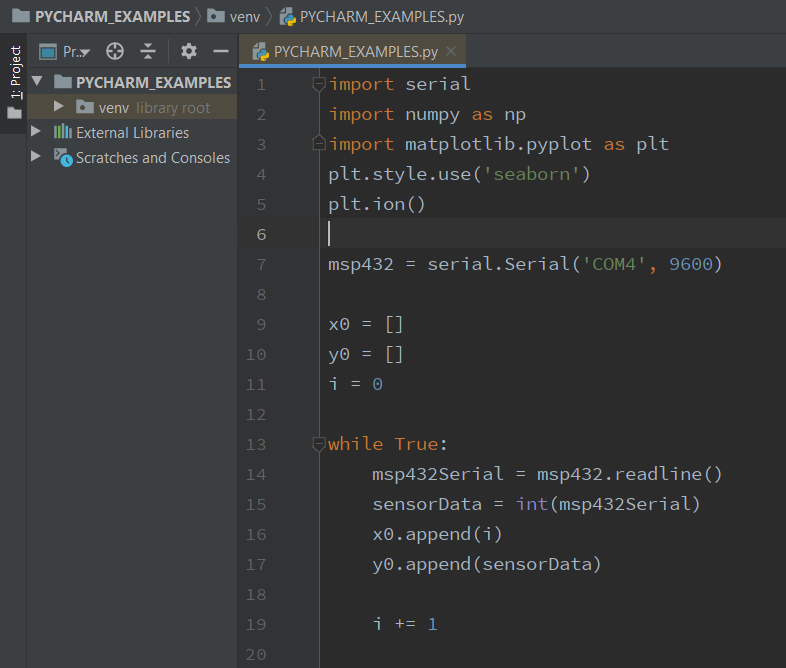
Task: Expand the Scratches and Consoles node
Action: [x=37, y=157]
